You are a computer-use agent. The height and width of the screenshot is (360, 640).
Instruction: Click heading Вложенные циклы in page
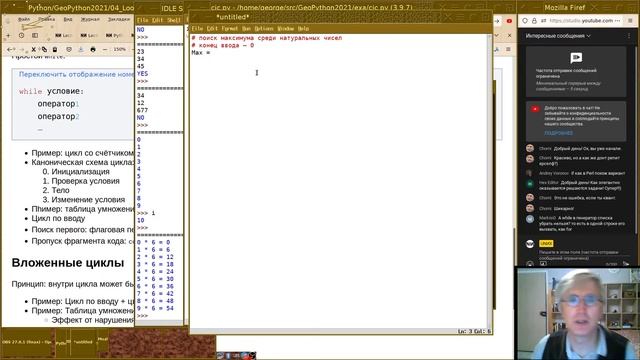coord(68,262)
